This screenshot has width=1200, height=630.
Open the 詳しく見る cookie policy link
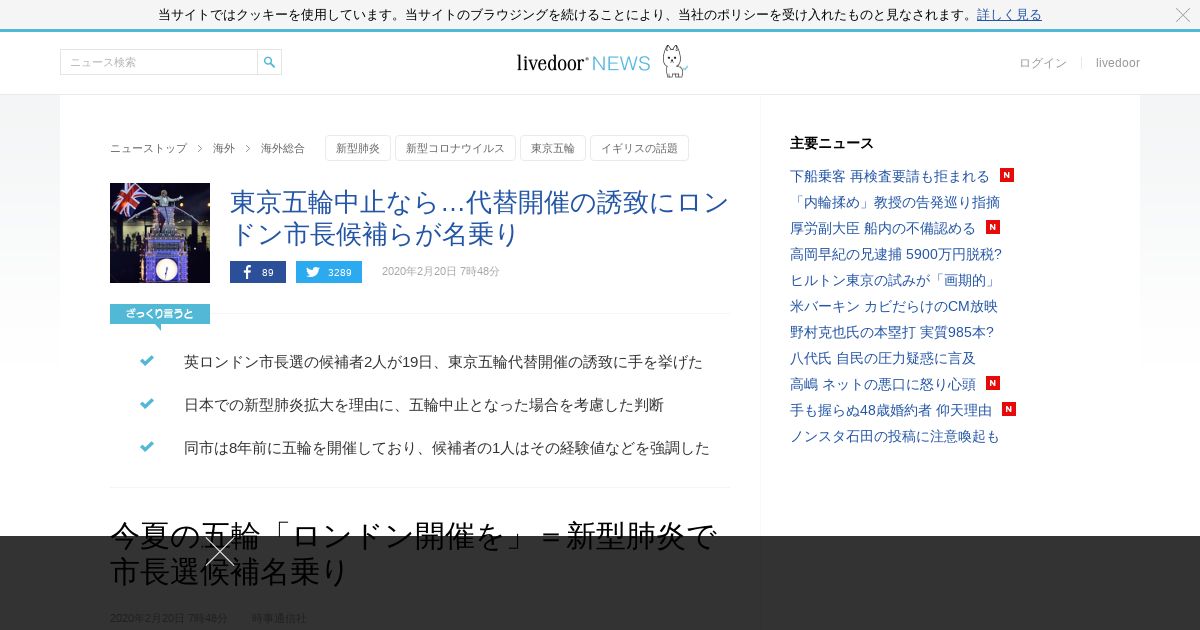tap(1009, 15)
